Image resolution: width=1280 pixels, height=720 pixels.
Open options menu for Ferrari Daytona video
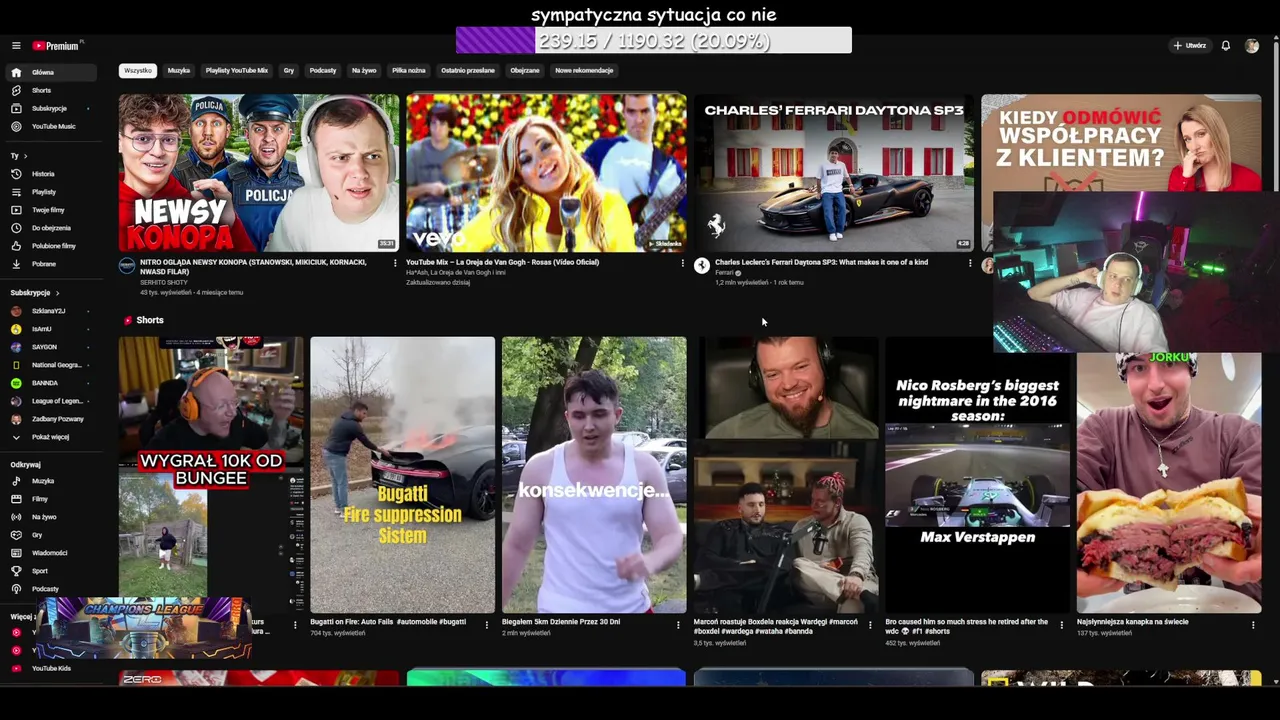[x=970, y=263]
